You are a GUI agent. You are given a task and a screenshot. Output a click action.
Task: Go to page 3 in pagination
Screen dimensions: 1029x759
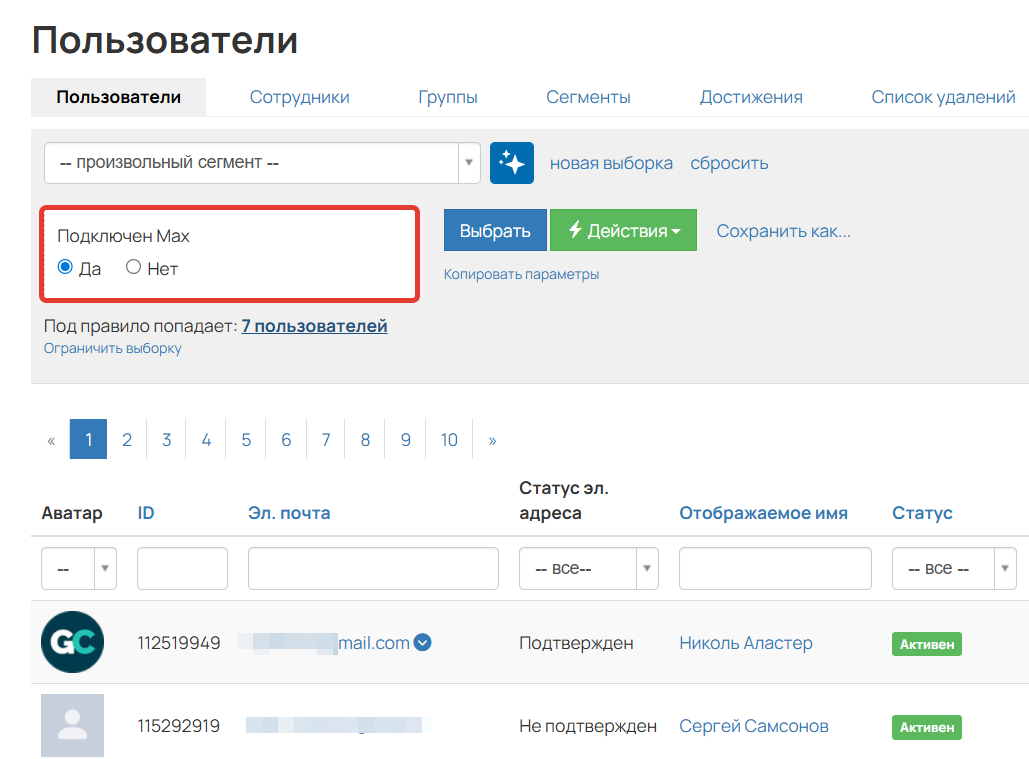pyautogui.click(x=166, y=439)
